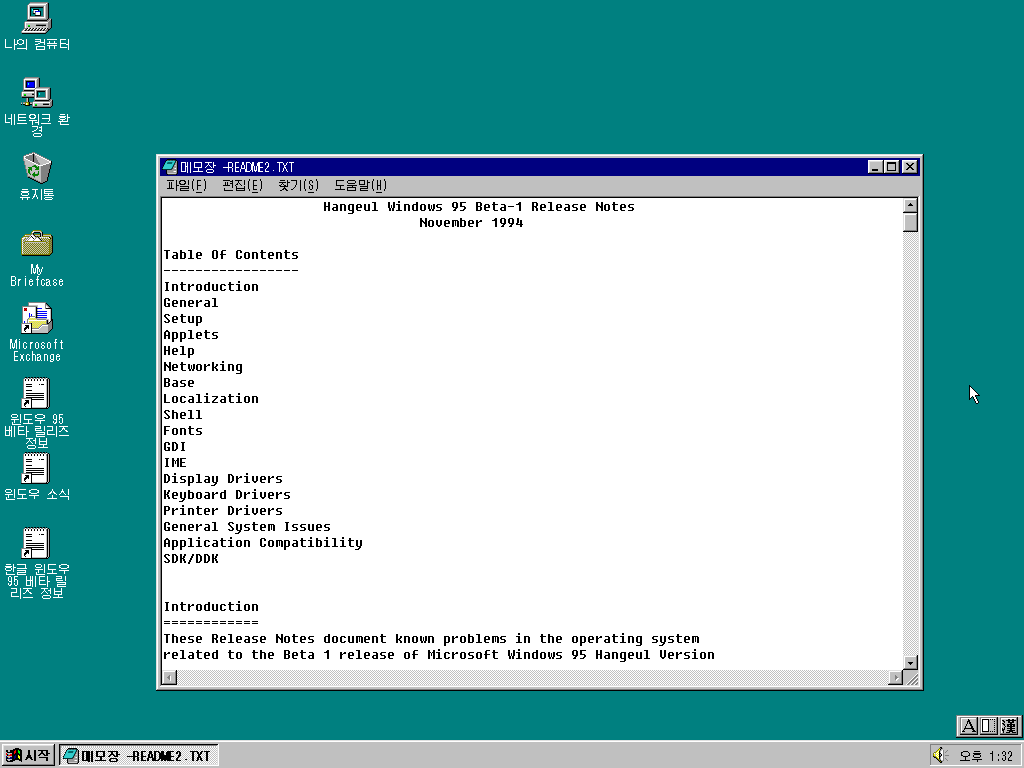Image resolution: width=1024 pixels, height=768 pixels.
Task: Click the 'Applets' line
Action: click(191, 335)
